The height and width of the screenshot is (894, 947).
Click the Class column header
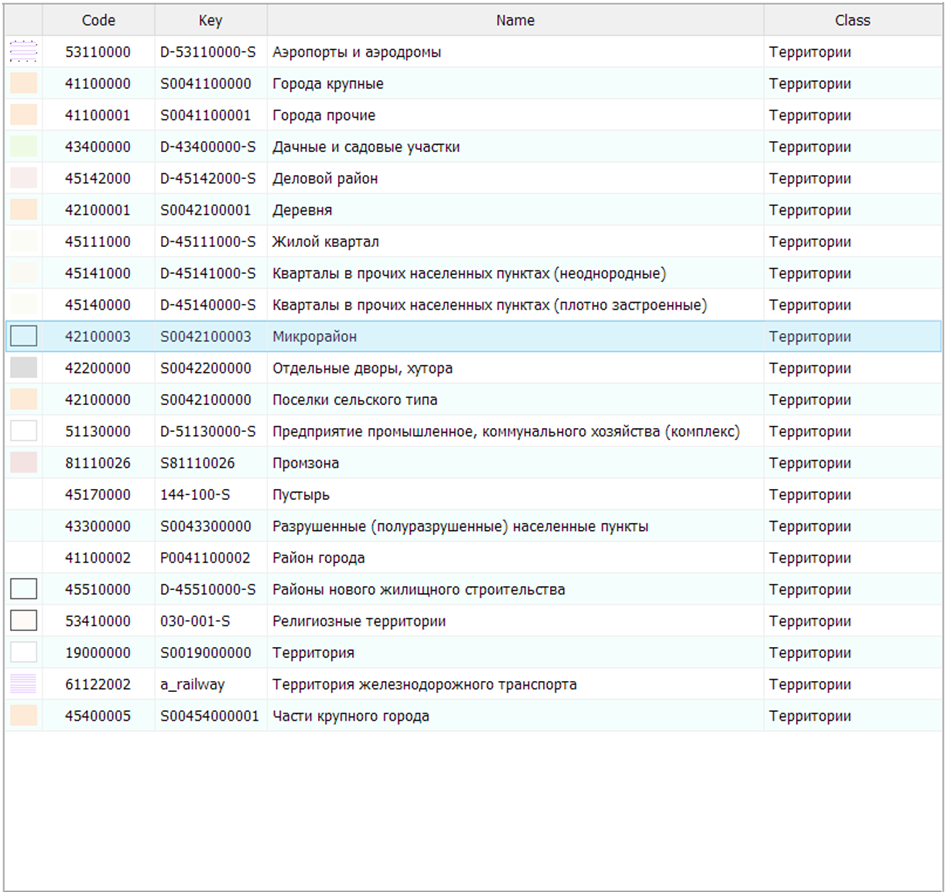(x=852, y=20)
